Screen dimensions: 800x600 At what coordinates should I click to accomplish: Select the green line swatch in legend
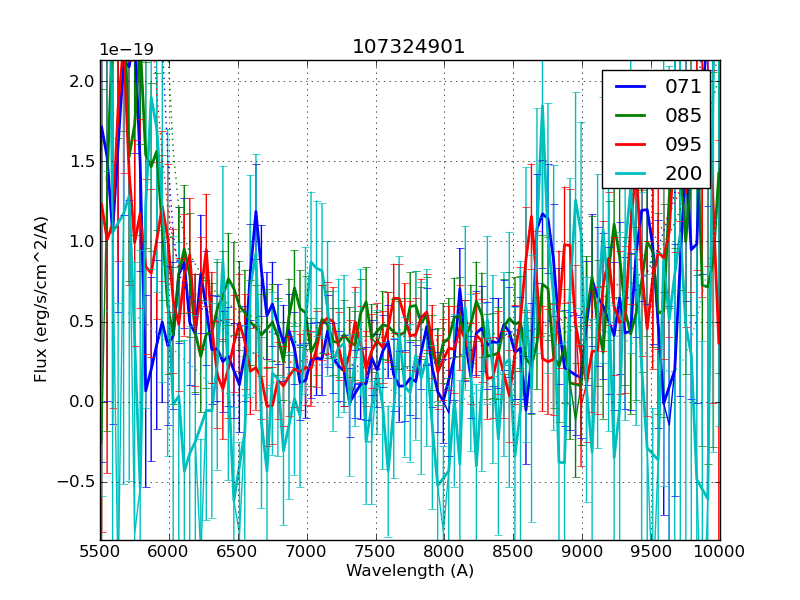[x=630, y=115]
